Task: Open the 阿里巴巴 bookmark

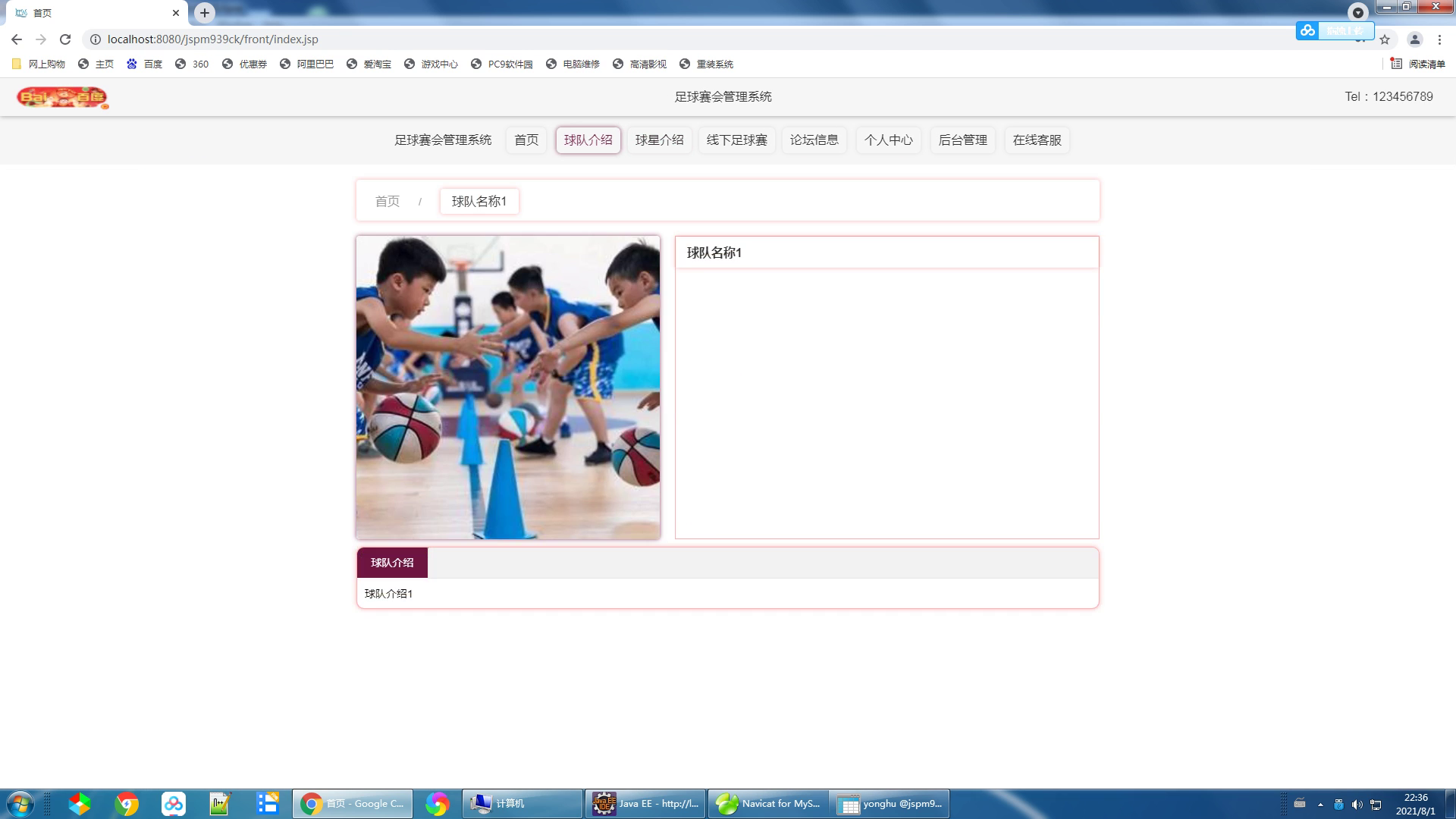Action: pyautogui.click(x=306, y=64)
